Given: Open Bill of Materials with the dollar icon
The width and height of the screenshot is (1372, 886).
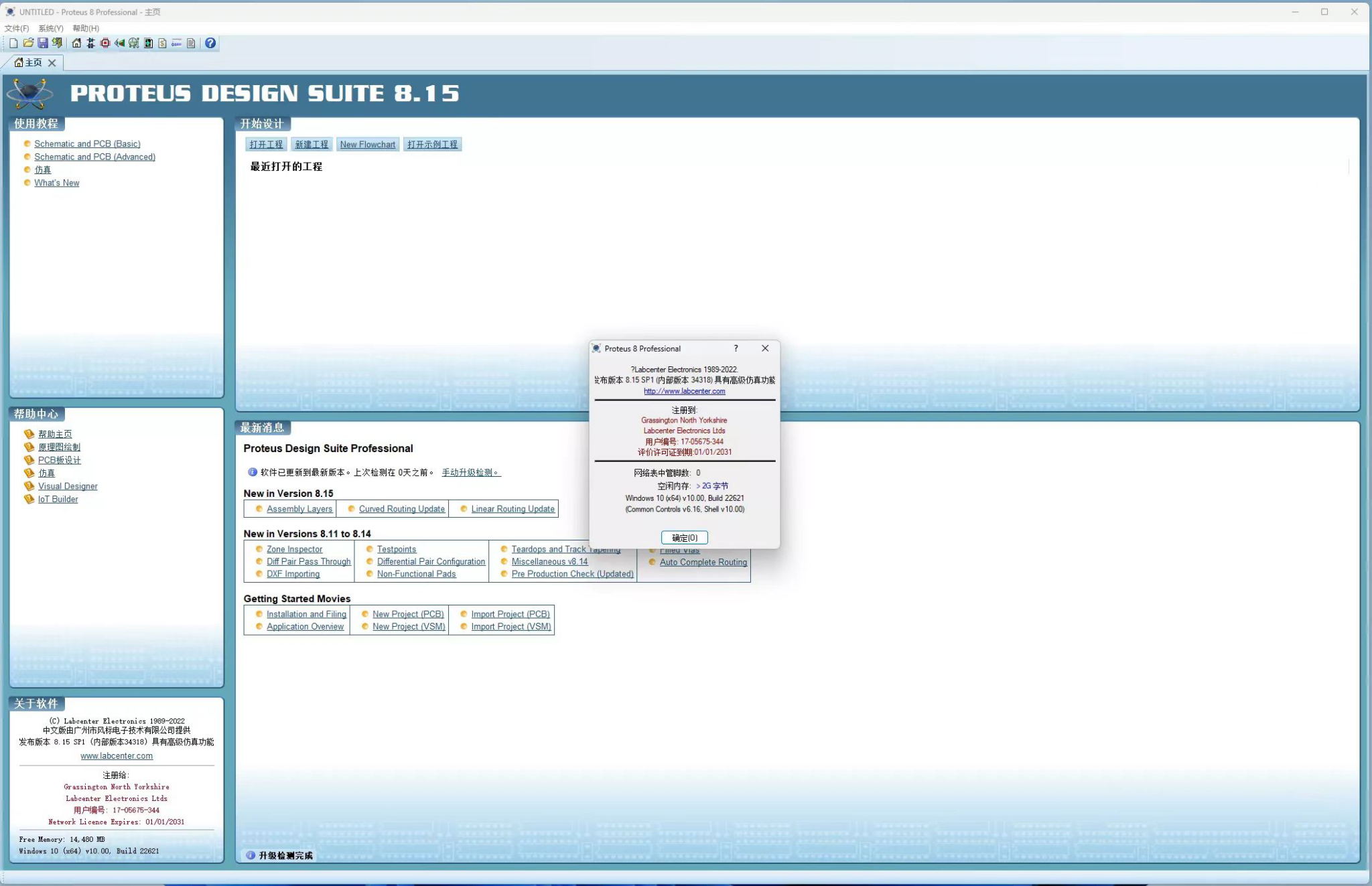Looking at the screenshot, I should (161, 44).
